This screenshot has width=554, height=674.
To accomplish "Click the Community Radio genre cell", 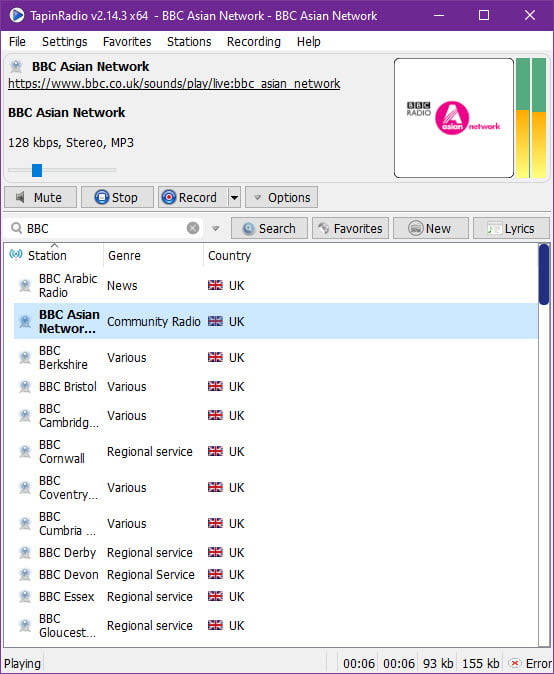I will pos(154,322).
